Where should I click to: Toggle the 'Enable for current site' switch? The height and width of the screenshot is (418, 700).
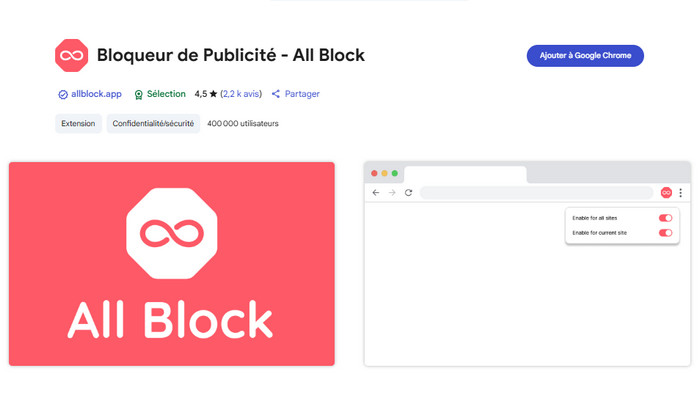pyautogui.click(x=665, y=233)
